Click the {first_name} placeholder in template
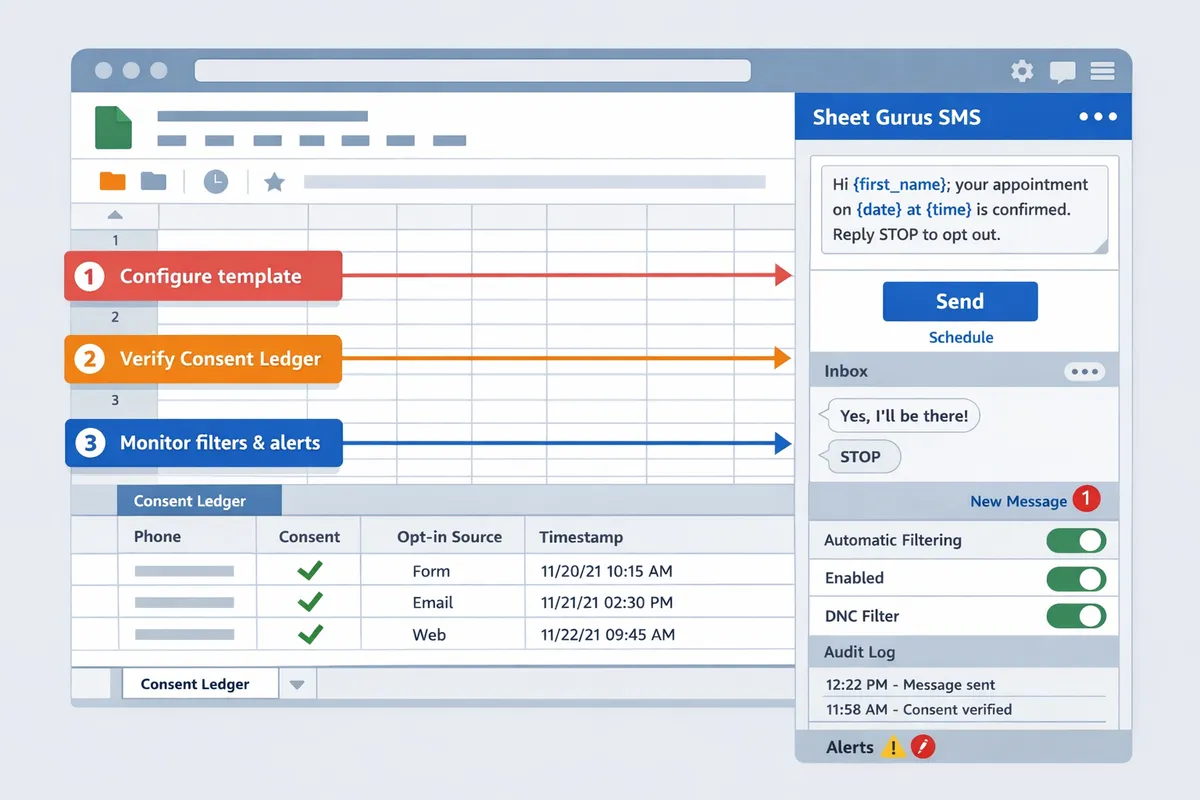Viewport: 1200px width, 800px height. [901, 185]
